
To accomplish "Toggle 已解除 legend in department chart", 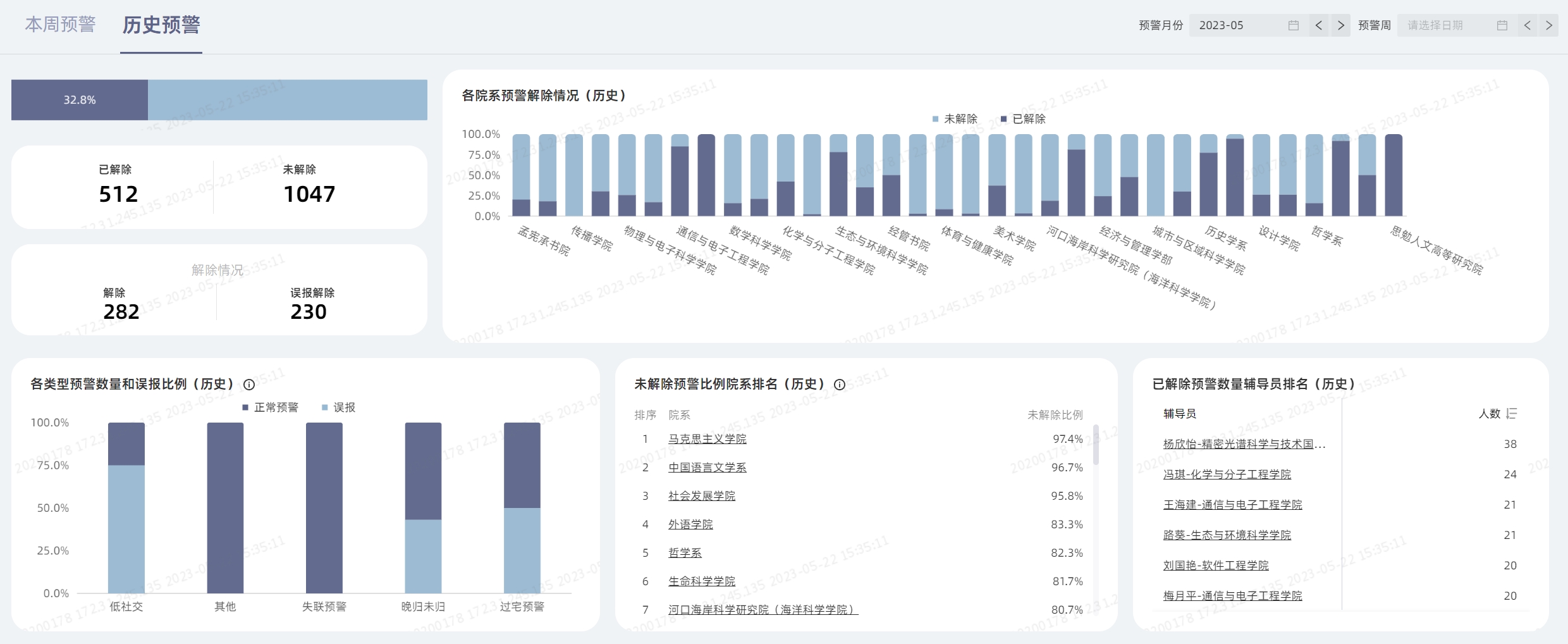I will tap(1023, 119).
